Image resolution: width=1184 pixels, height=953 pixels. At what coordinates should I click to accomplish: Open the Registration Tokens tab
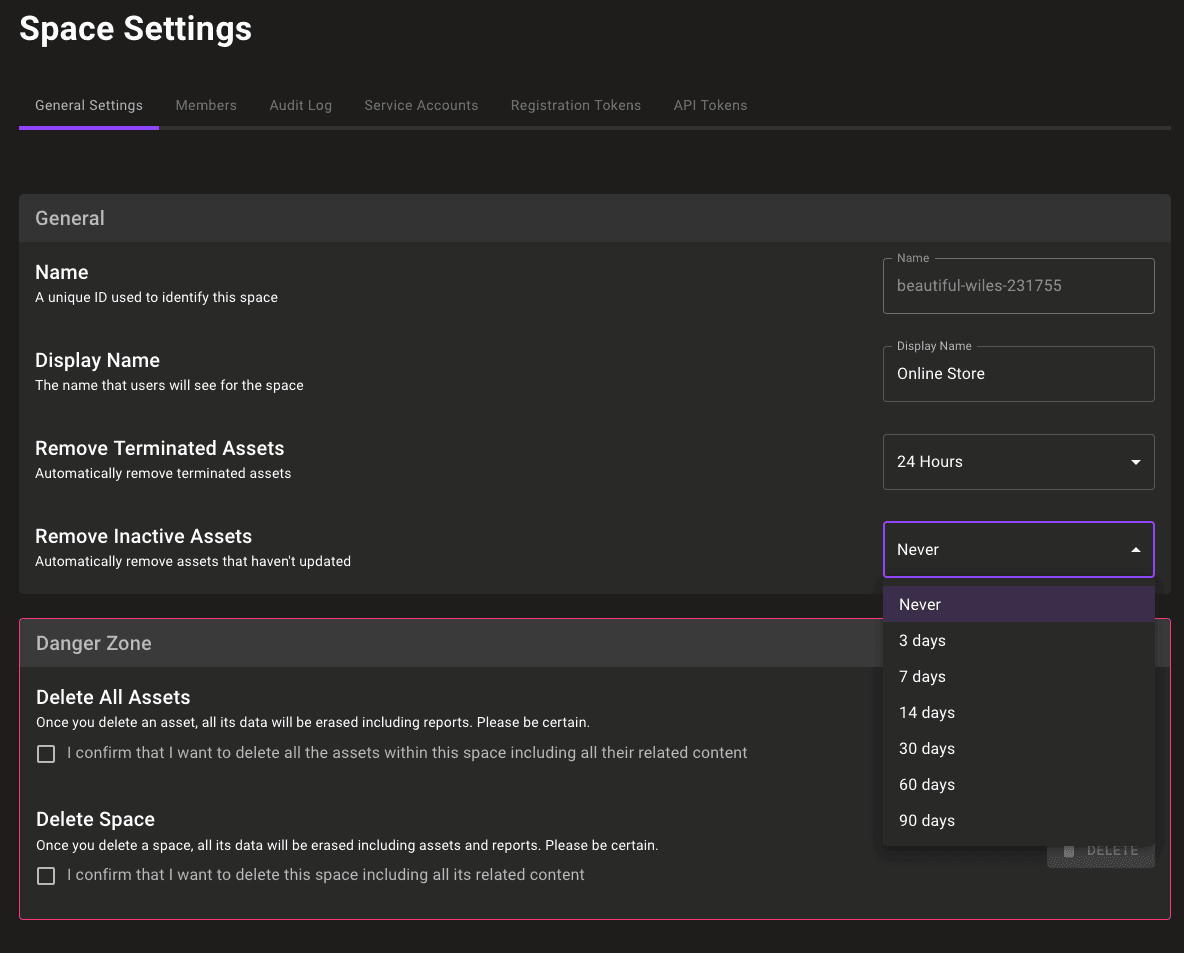coord(576,105)
